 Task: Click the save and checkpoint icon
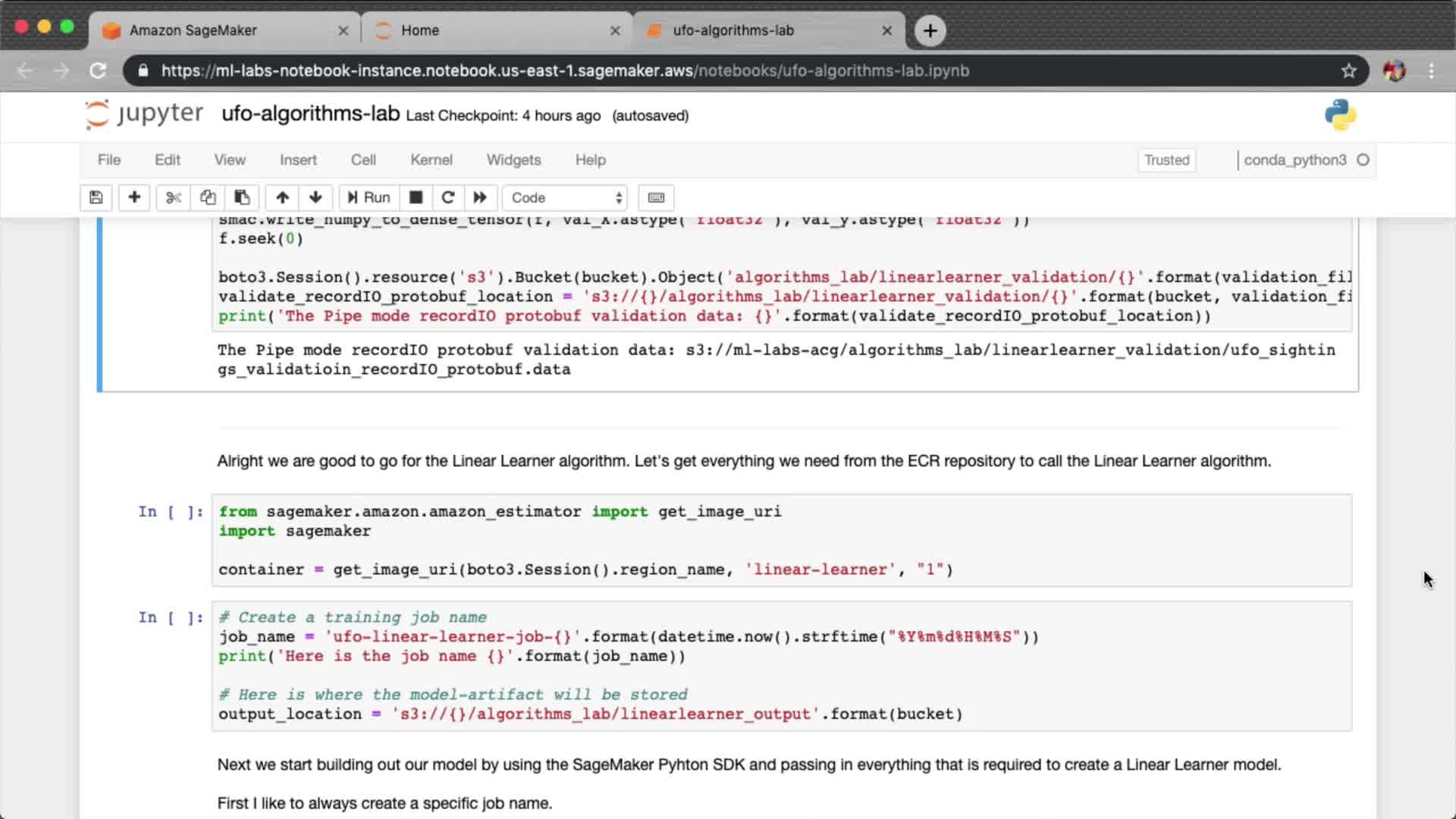[96, 198]
